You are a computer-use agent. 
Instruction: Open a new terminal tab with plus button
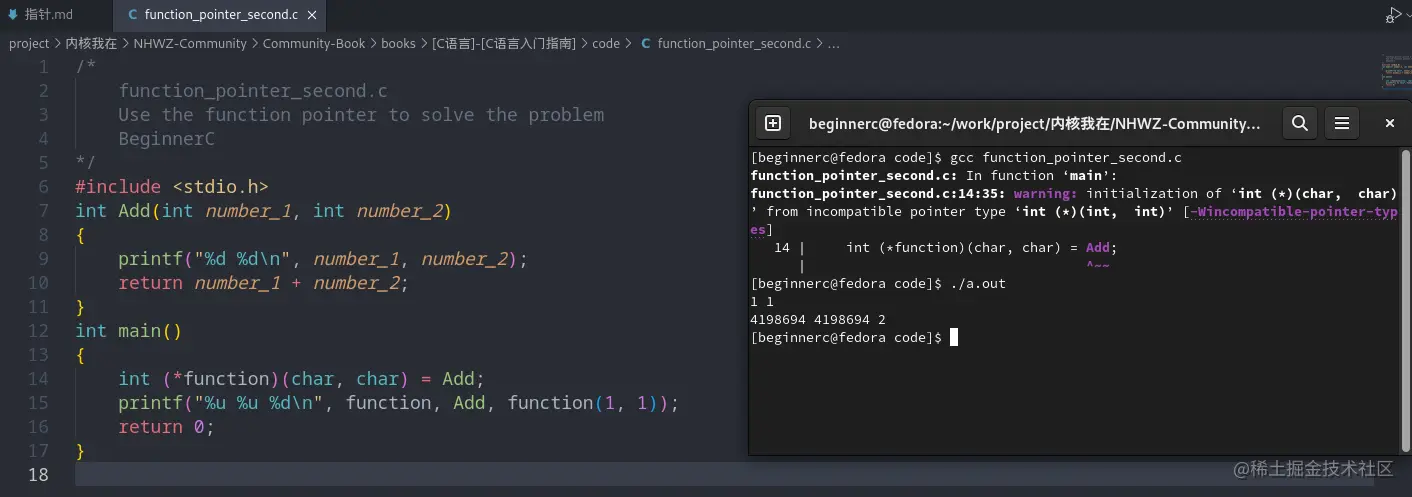(x=773, y=123)
